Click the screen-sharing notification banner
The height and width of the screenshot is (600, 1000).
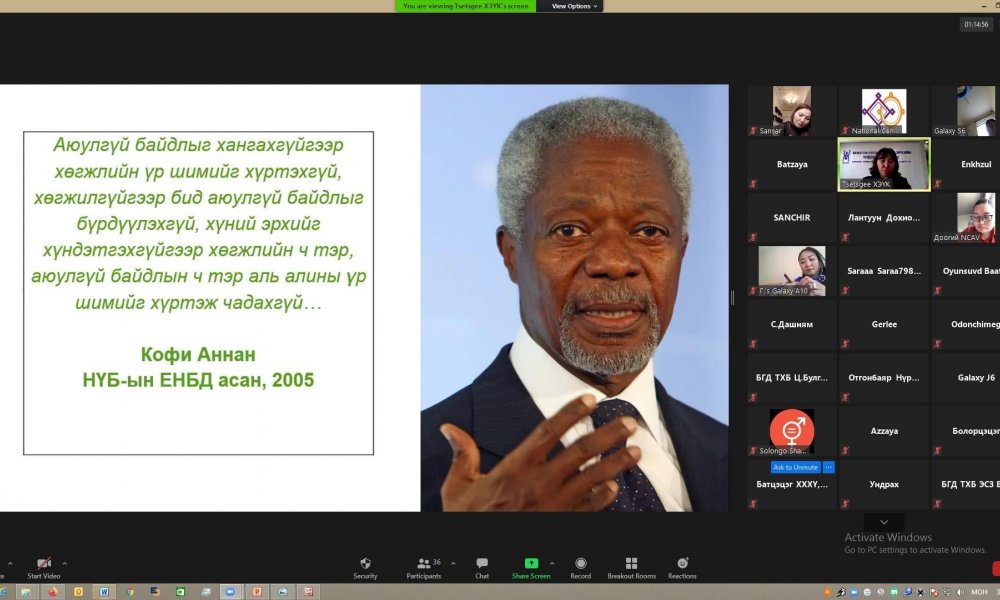tap(466, 6)
